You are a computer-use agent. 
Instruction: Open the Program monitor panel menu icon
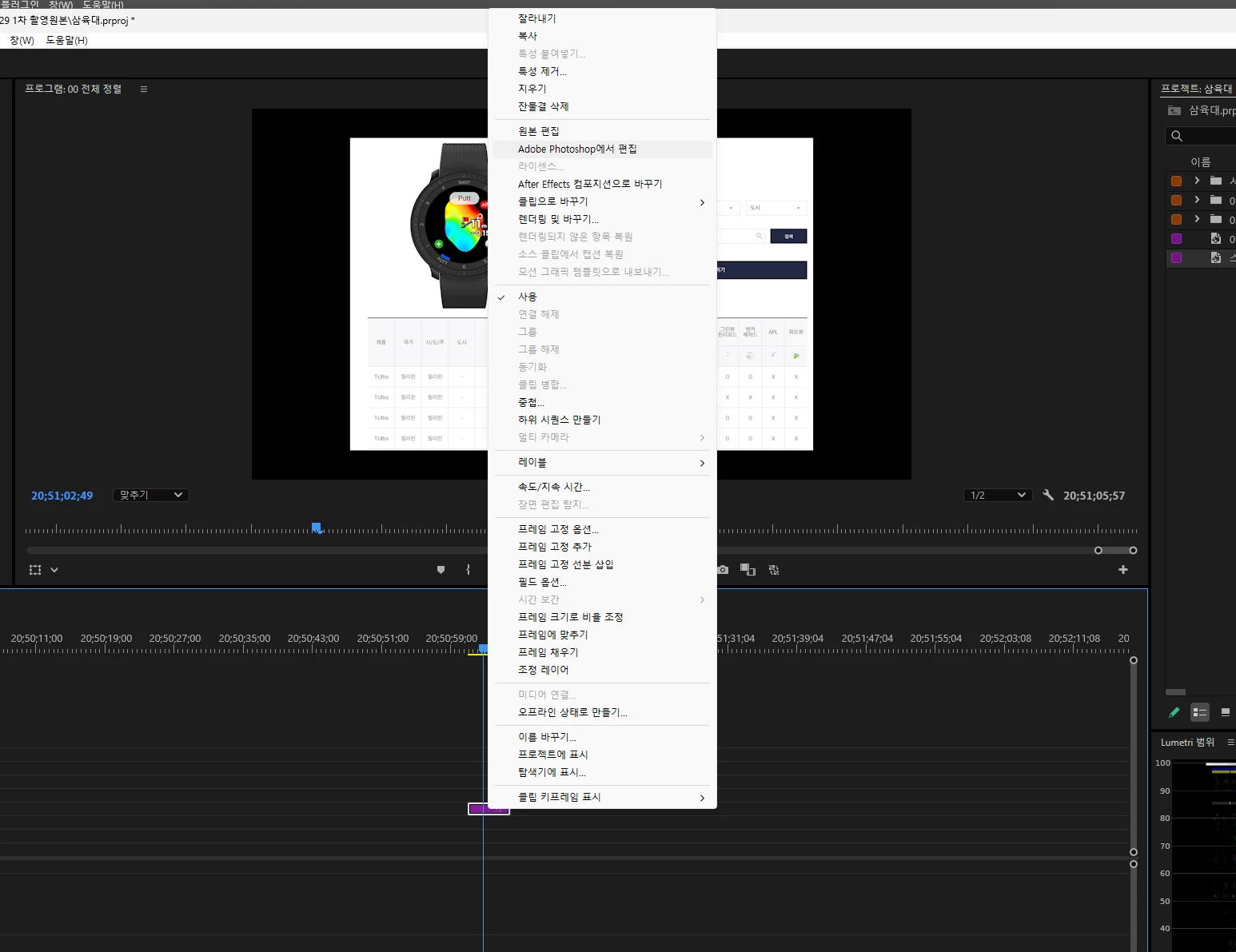coord(144,90)
